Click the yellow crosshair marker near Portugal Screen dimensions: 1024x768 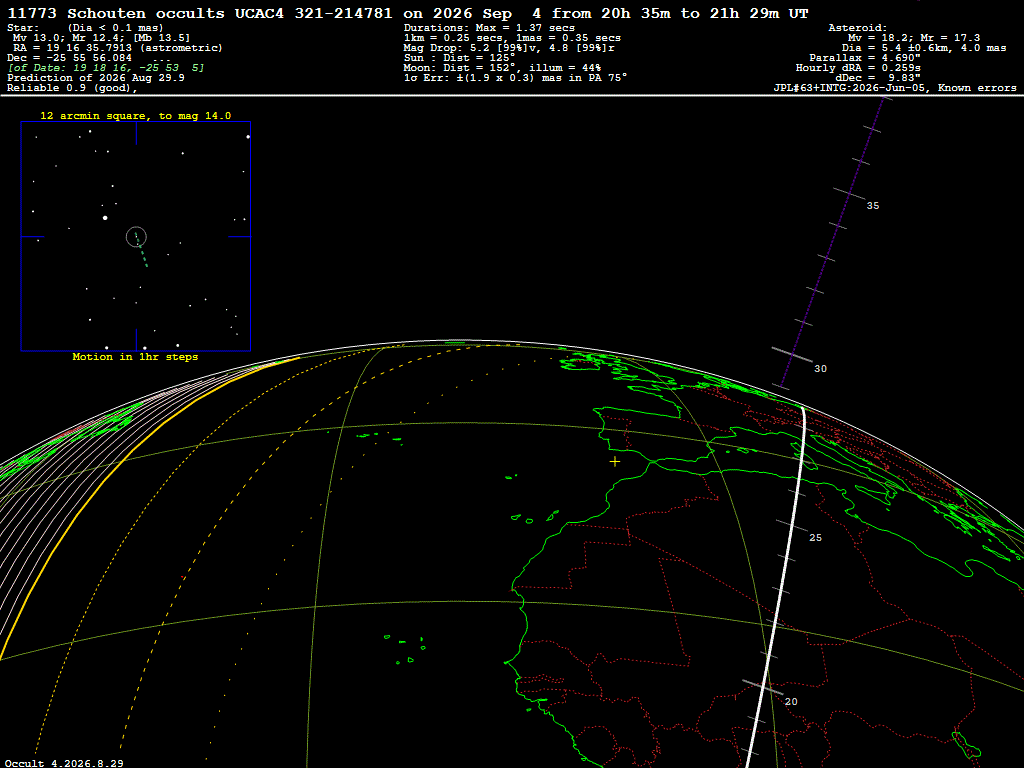[x=615, y=462]
